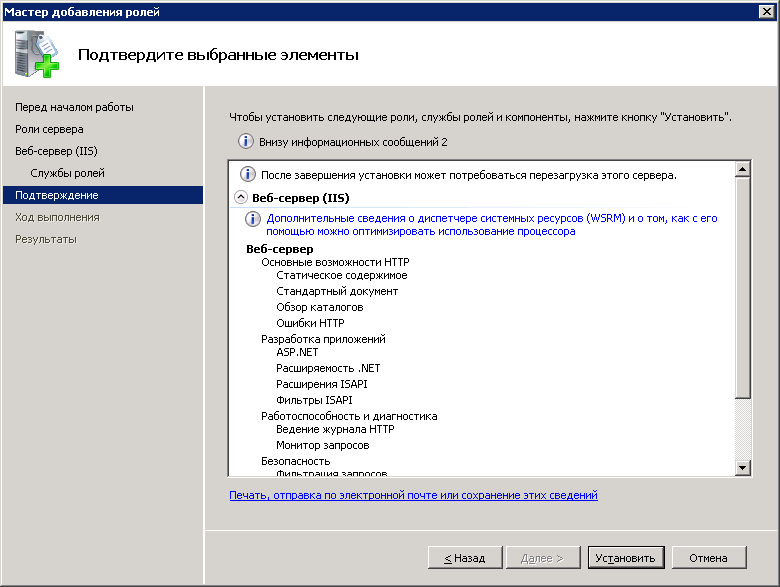Open the 'Службы ролей' sidebar step
Viewport: 780px width, 587px height.
pos(68,173)
